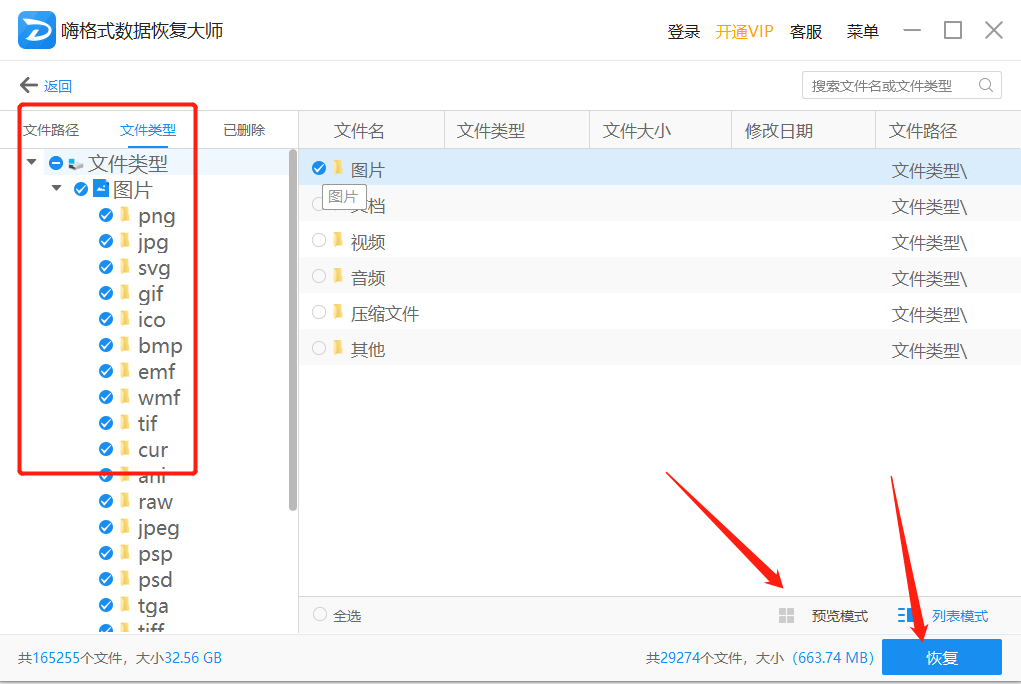Click the folder icon of bmp
This screenshot has height=684, width=1021.
click(124, 345)
